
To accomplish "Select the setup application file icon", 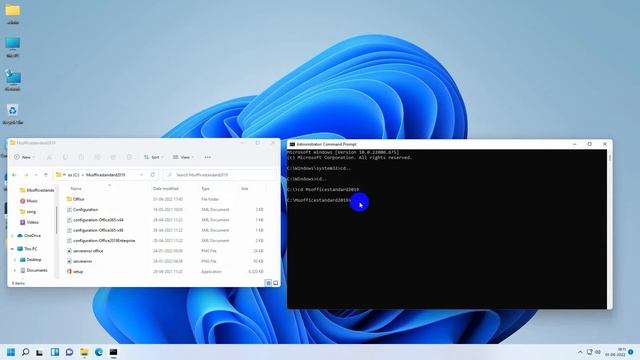I will tap(69, 271).
